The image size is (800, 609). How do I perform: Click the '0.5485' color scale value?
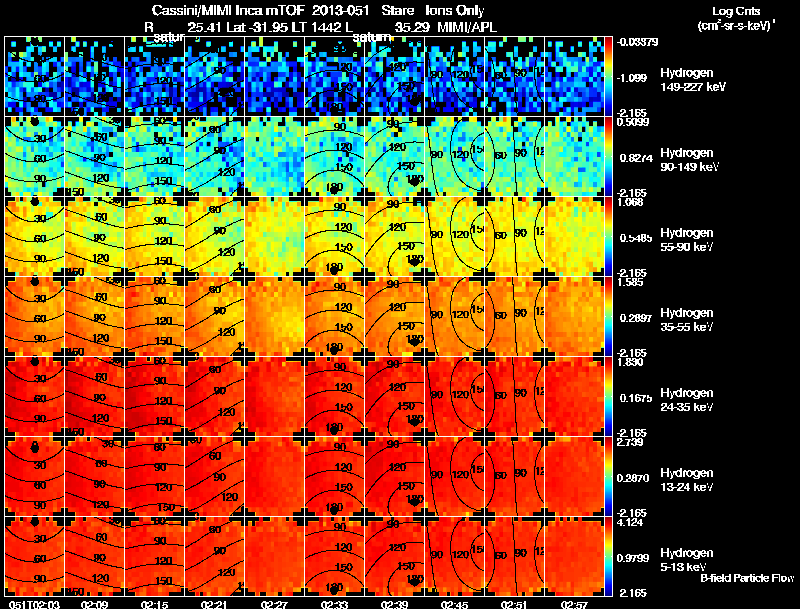click(636, 238)
